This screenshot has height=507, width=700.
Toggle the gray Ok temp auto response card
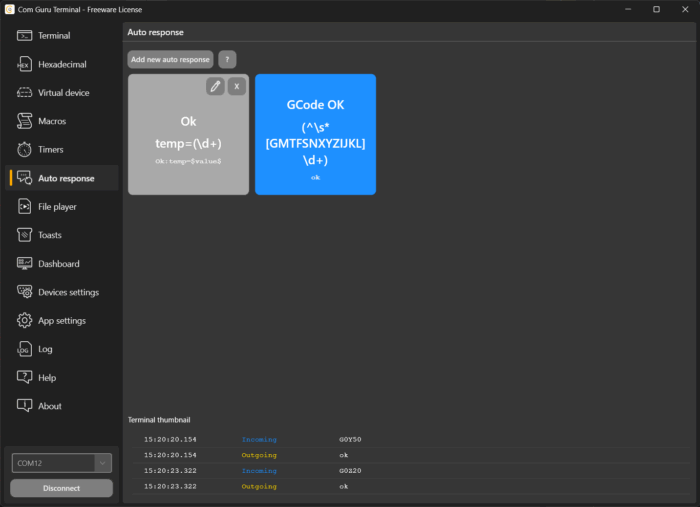point(188,145)
